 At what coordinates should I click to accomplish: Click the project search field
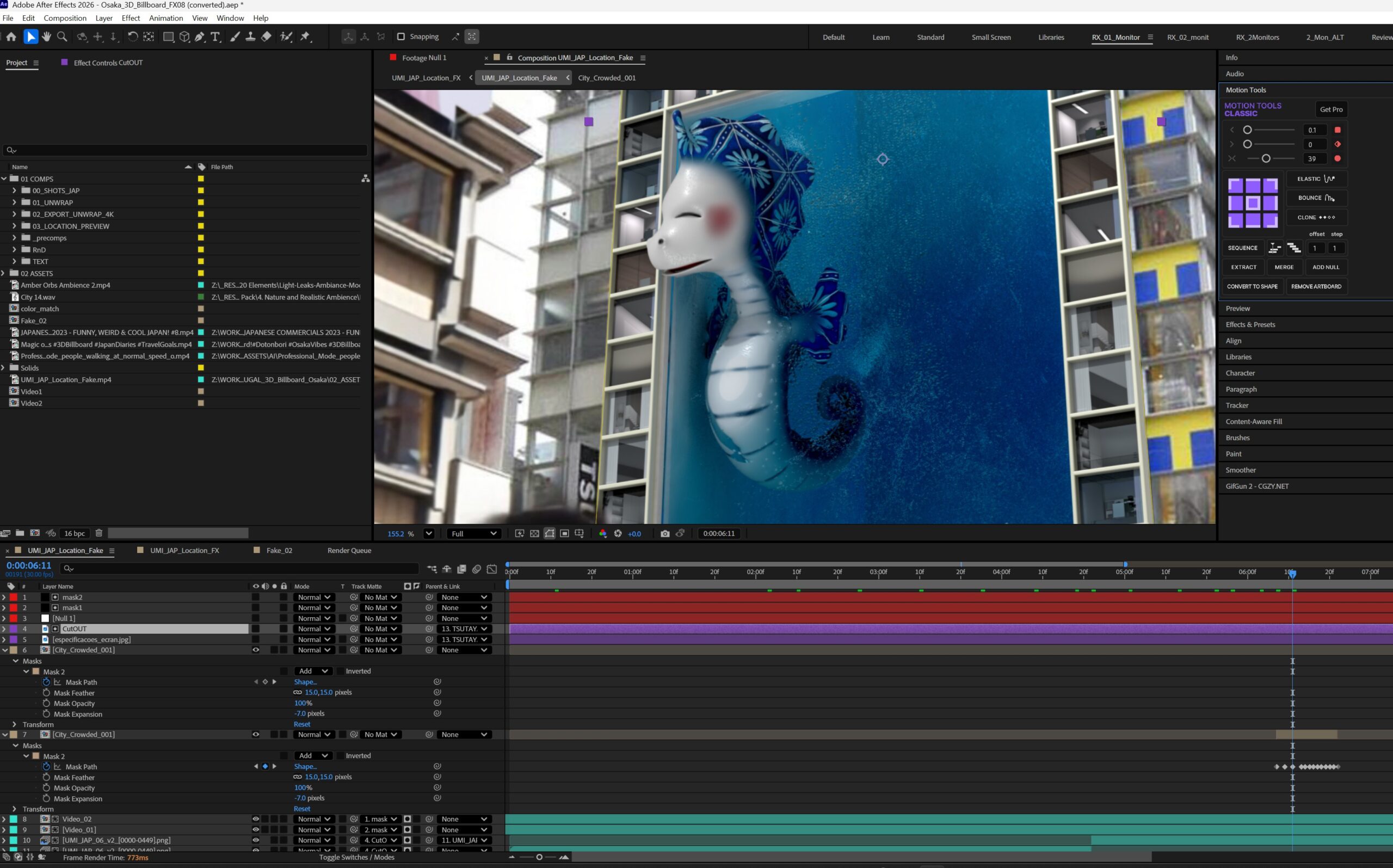(x=185, y=150)
